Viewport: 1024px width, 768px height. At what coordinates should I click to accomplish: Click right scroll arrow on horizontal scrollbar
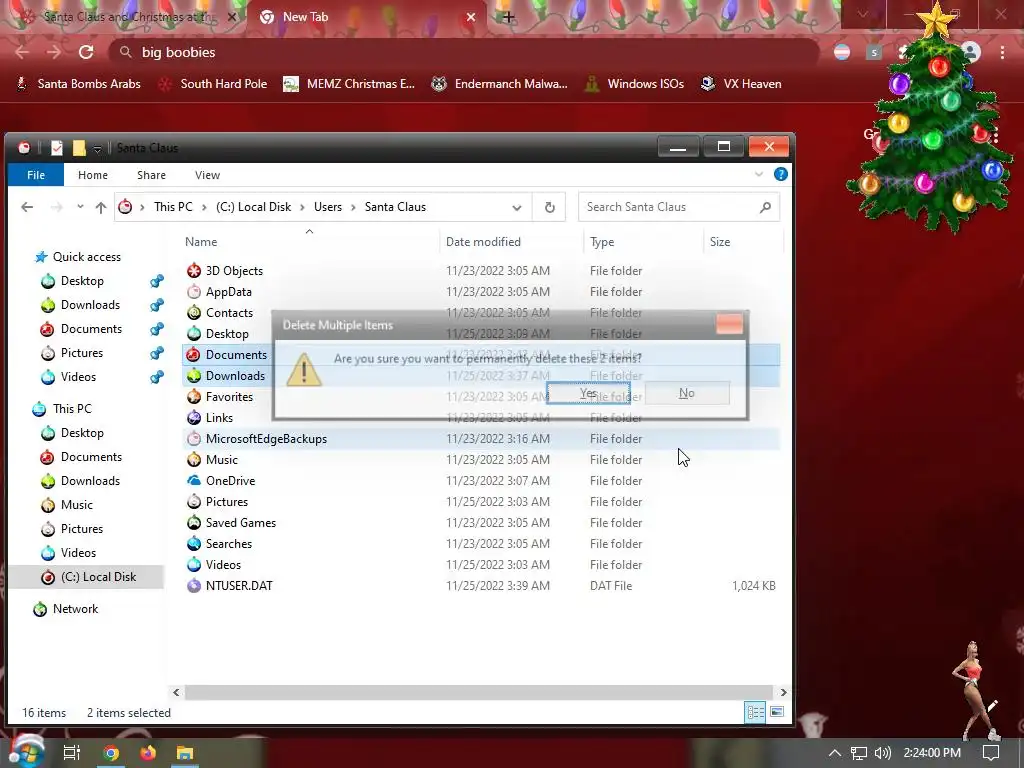click(x=783, y=692)
